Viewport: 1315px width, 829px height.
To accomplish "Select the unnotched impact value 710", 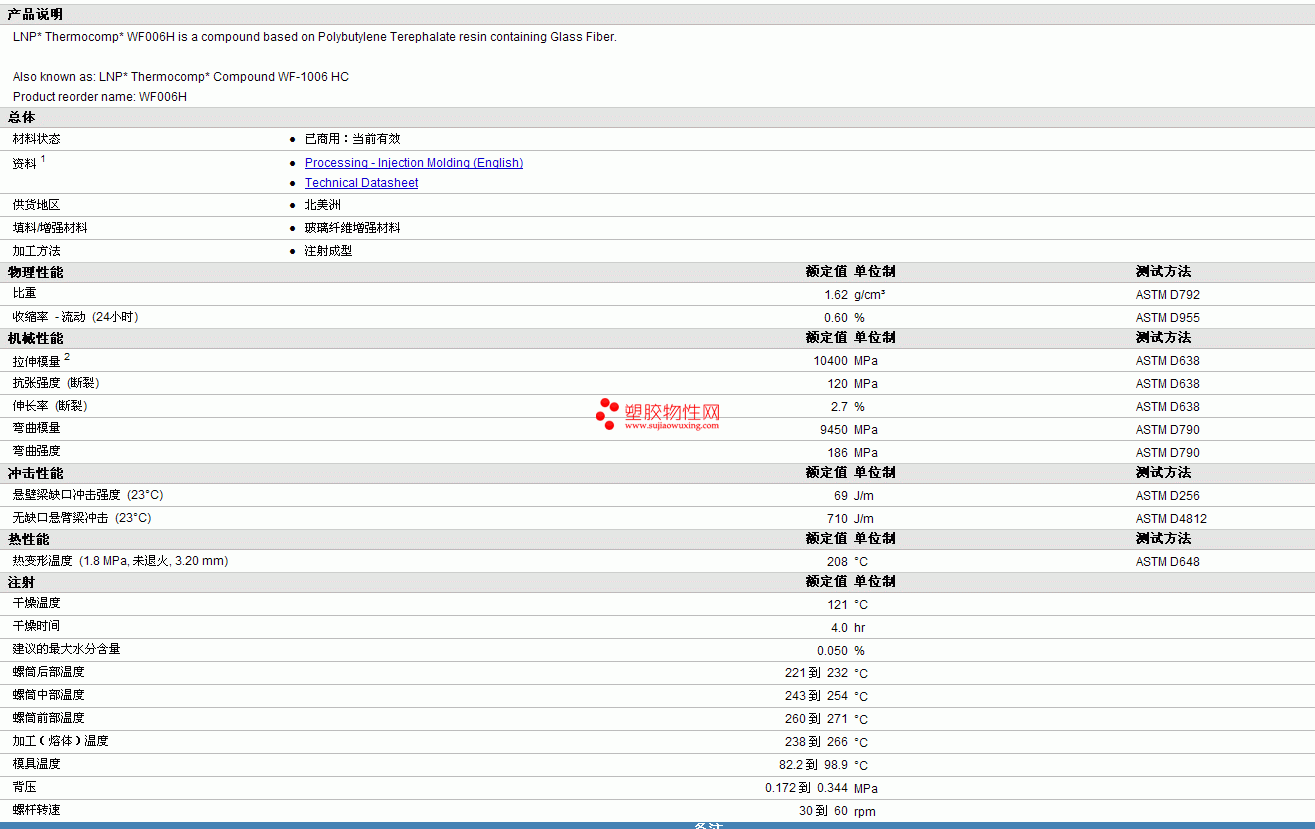I will [838, 519].
